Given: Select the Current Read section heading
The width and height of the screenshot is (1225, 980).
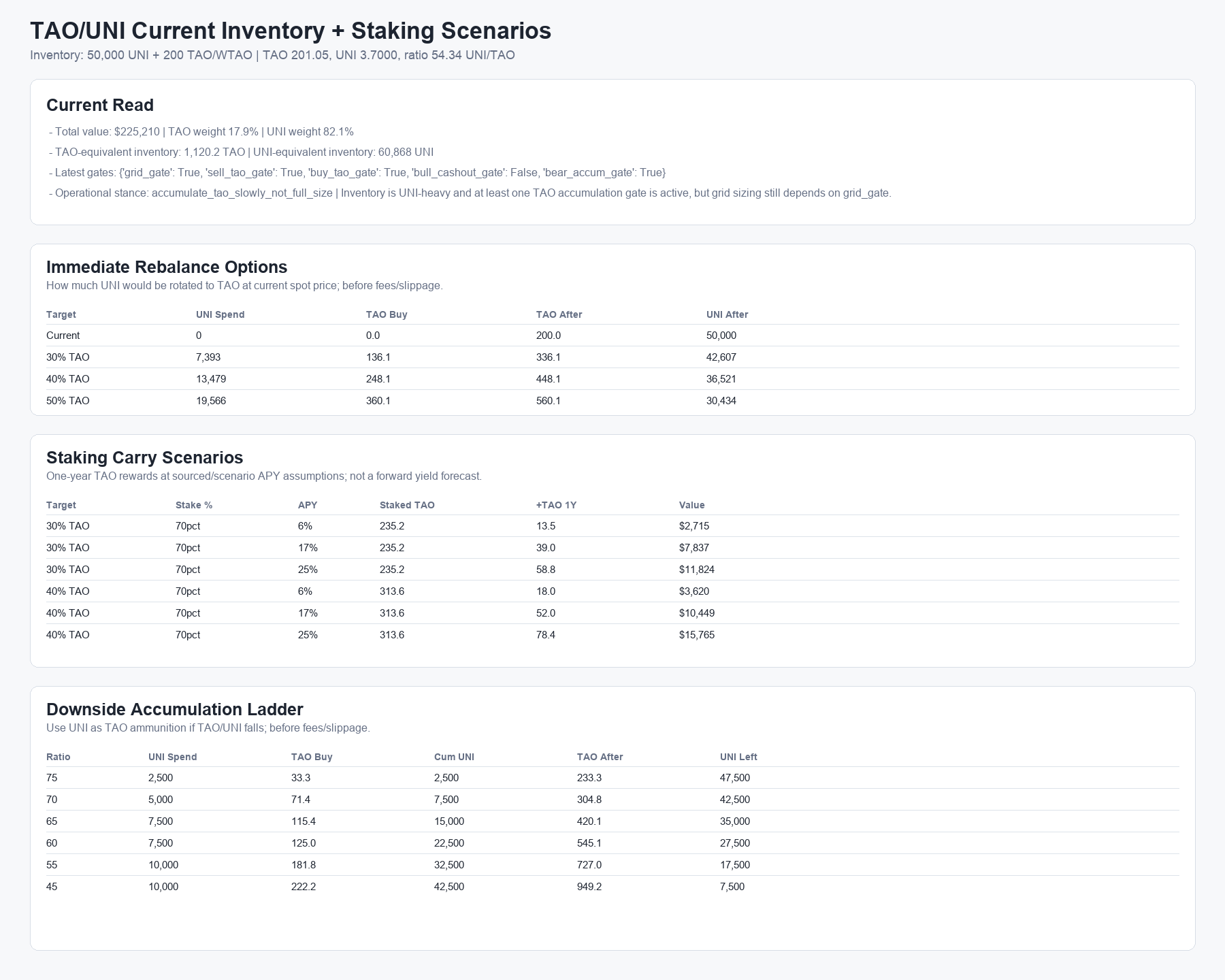Looking at the screenshot, I should 100,105.
